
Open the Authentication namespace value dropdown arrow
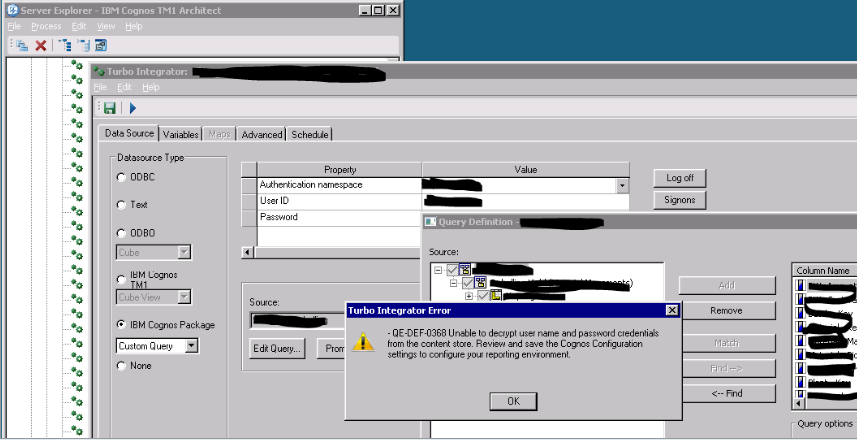(622, 186)
